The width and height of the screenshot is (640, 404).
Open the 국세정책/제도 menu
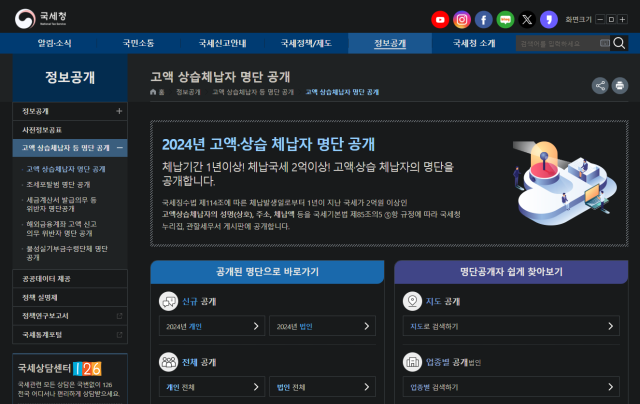[306, 43]
